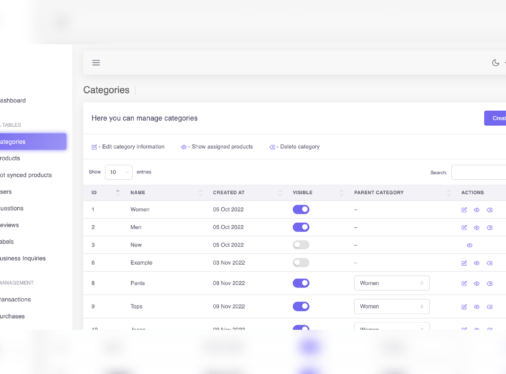Turn off visibility for Tops
This screenshot has width=506, height=374.
[x=301, y=306]
